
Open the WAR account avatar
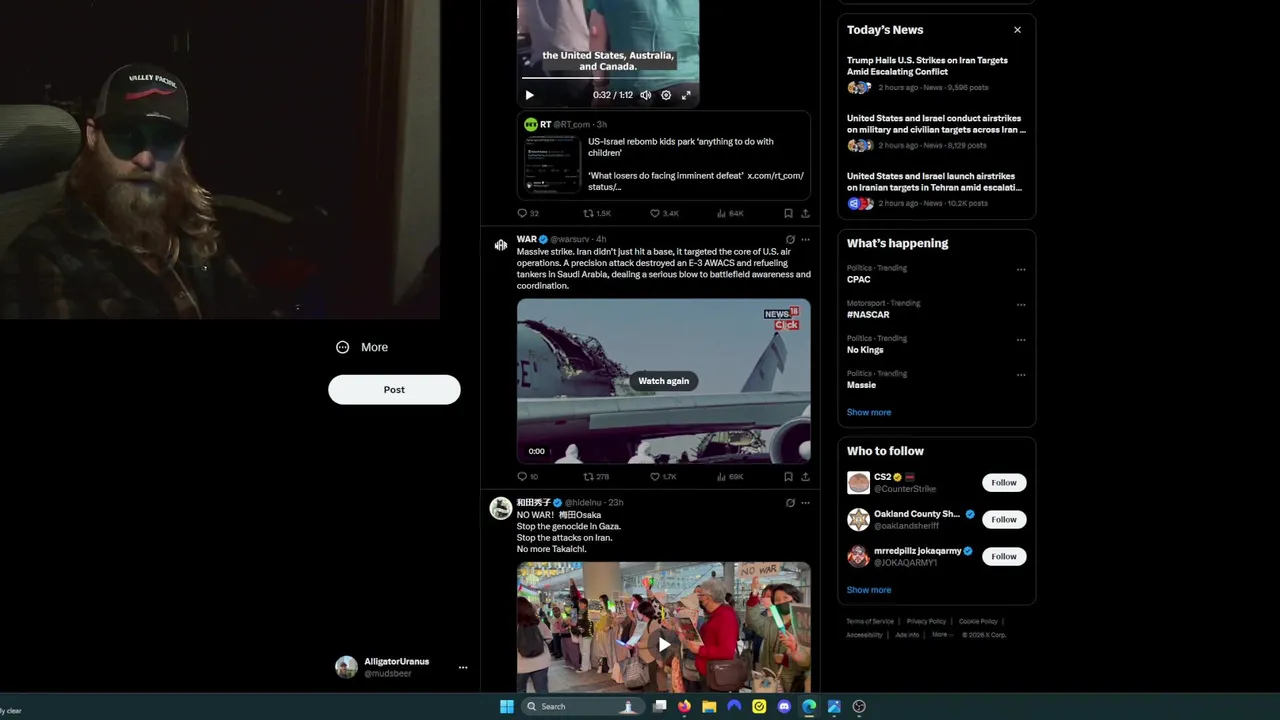(x=501, y=245)
